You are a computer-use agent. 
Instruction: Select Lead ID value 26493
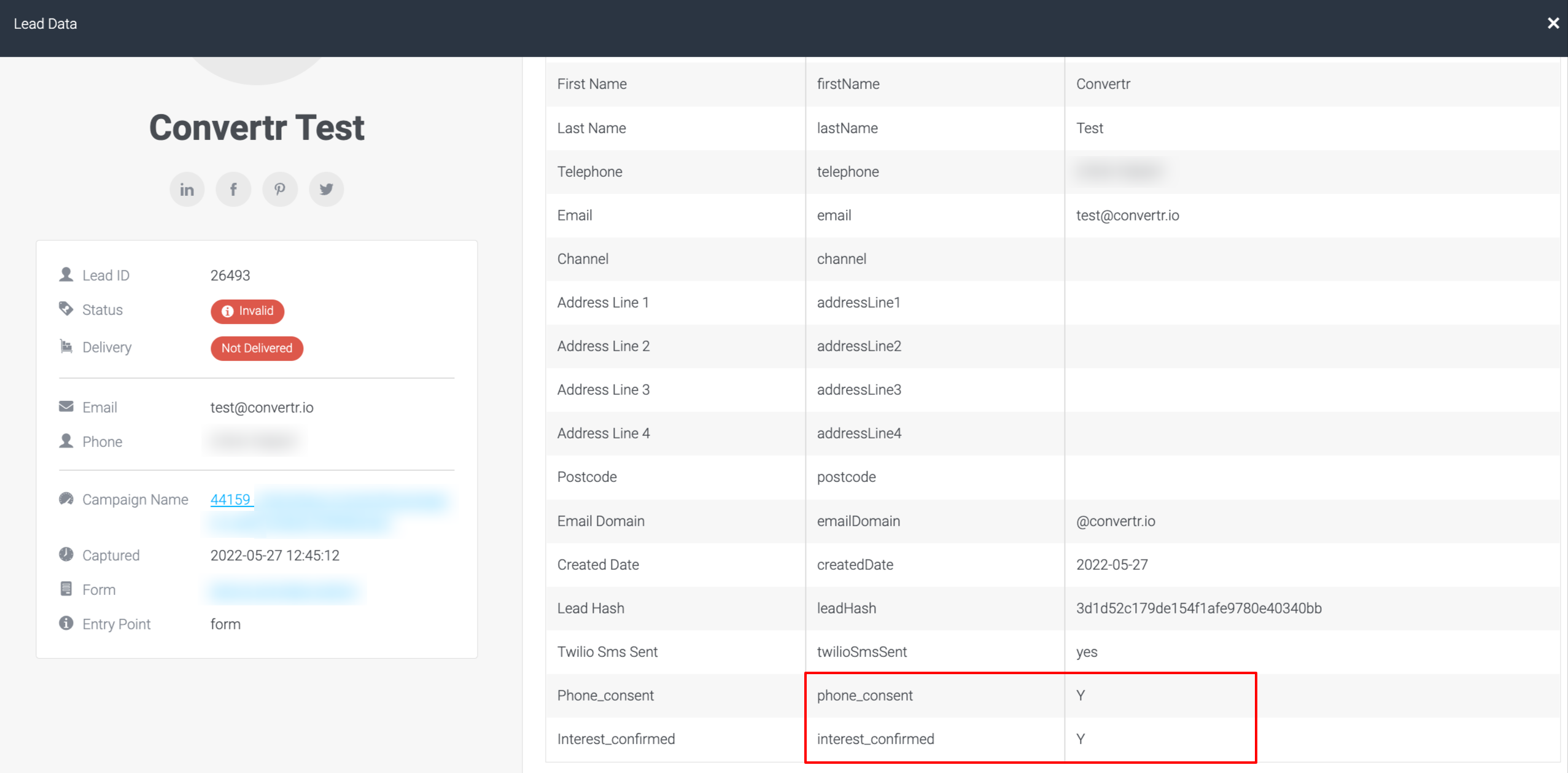230,275
